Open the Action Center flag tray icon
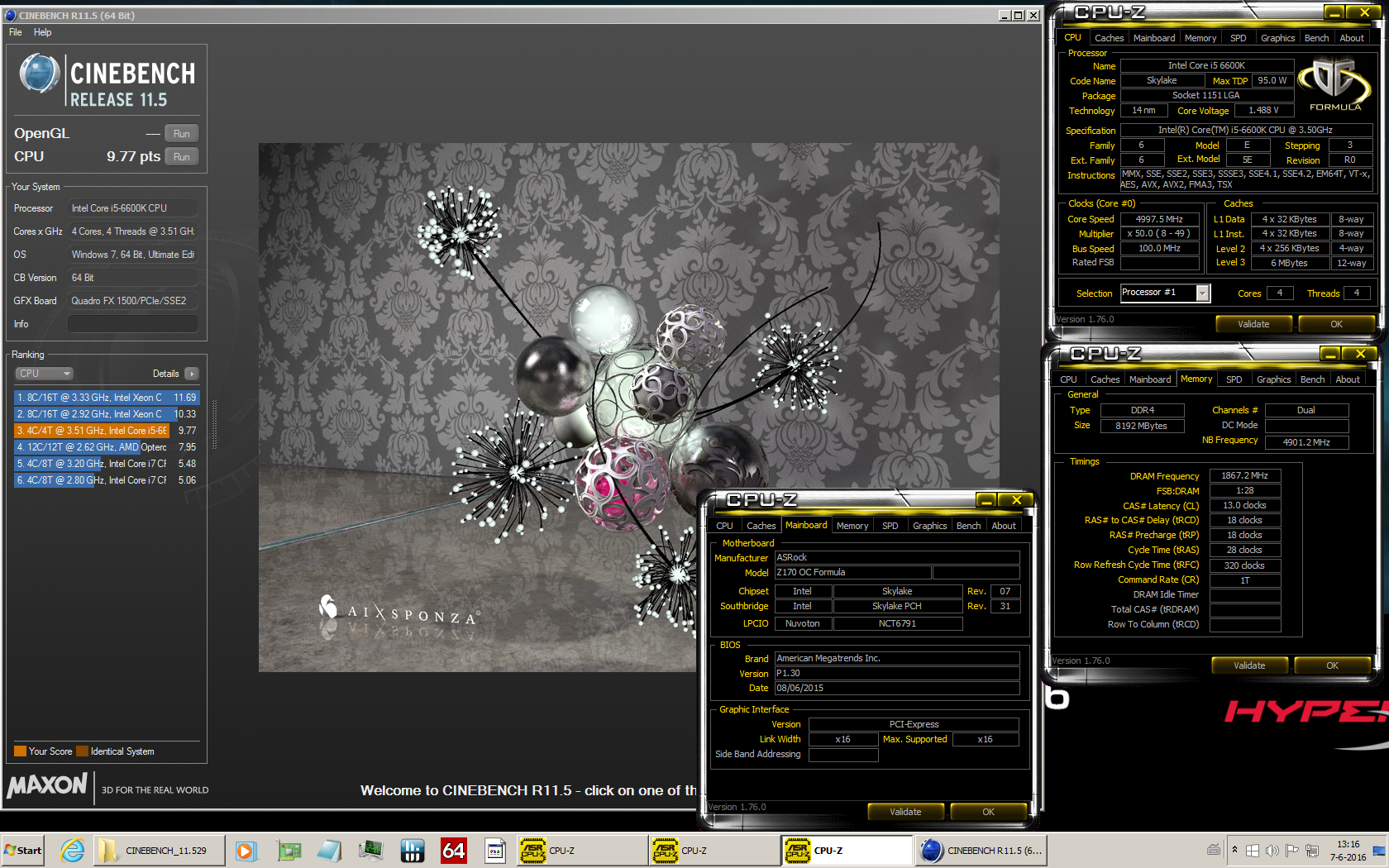The height and width of the screenshot is (868, 1389). 1291,850
